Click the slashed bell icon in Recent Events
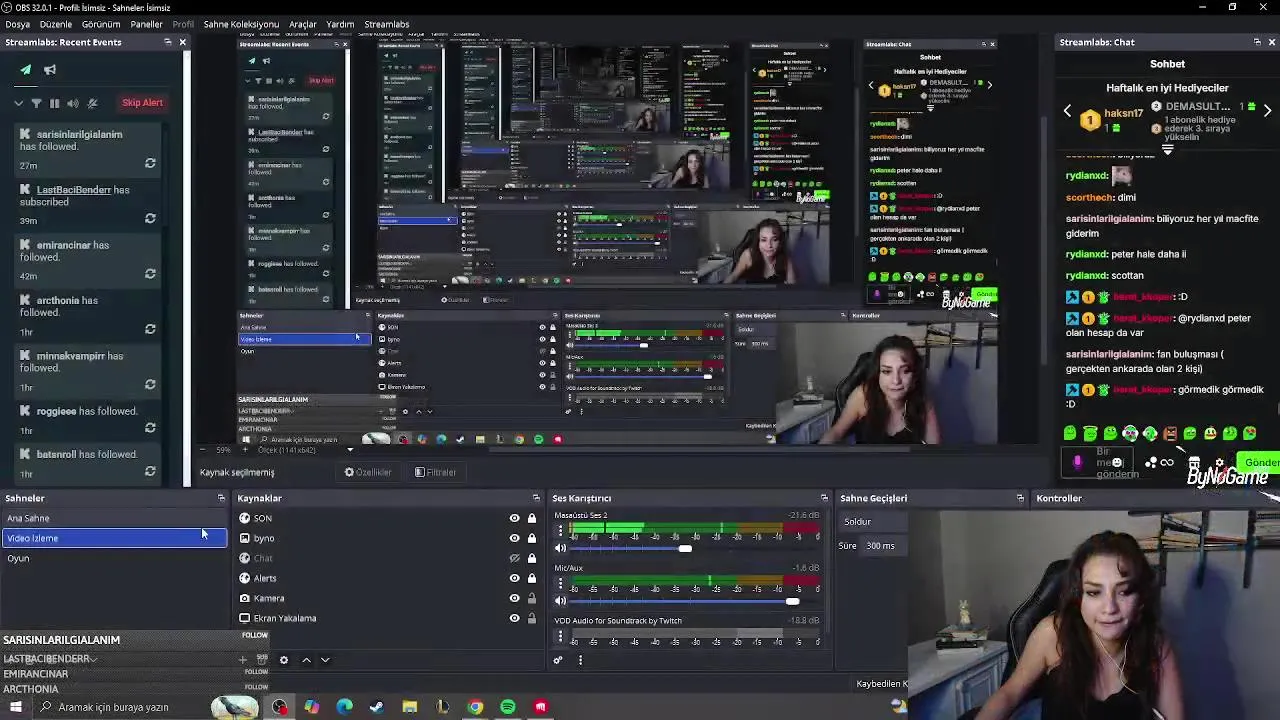 coord(92,103)
